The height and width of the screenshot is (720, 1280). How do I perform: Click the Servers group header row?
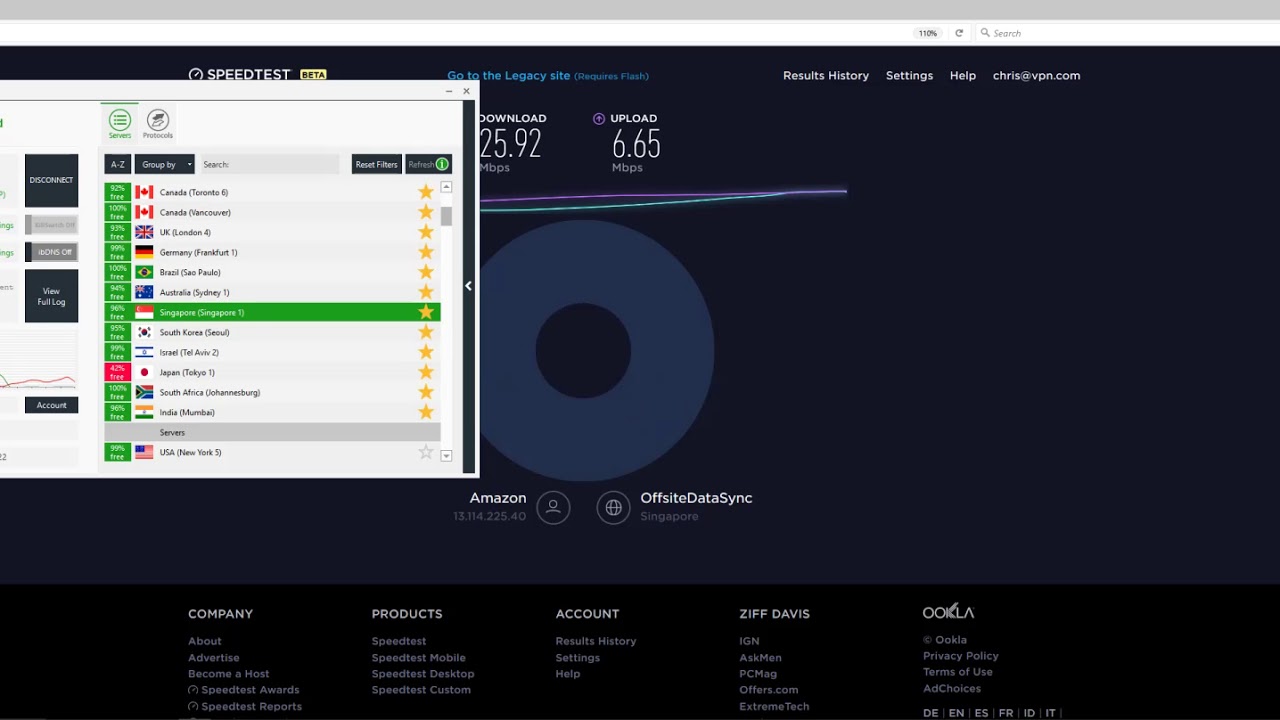click(x=272, y=432)
